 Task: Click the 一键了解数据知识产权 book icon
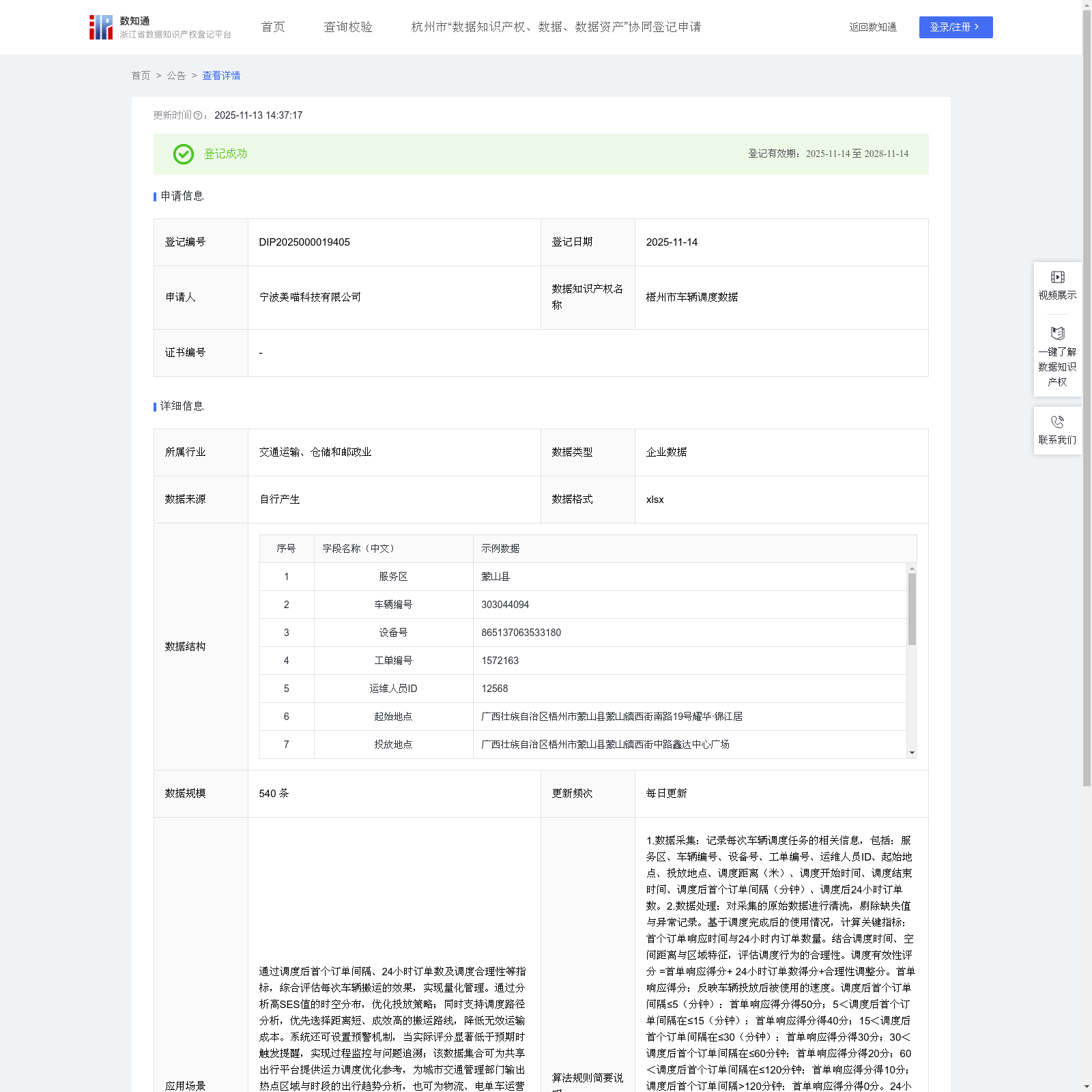1057,334
